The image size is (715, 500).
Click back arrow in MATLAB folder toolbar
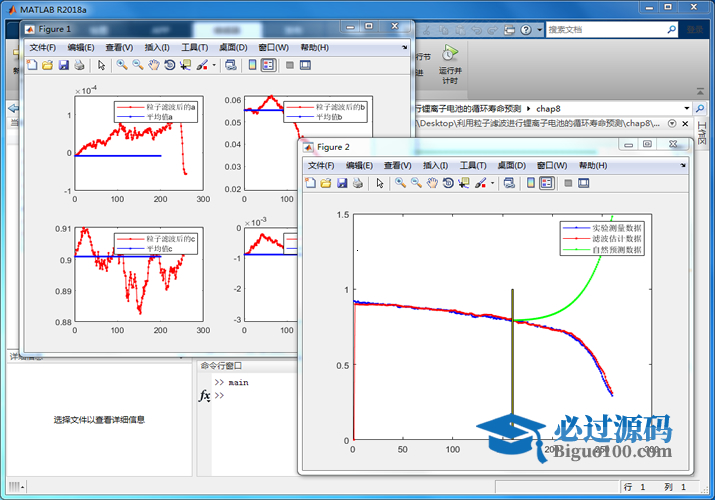pos(14,108)
